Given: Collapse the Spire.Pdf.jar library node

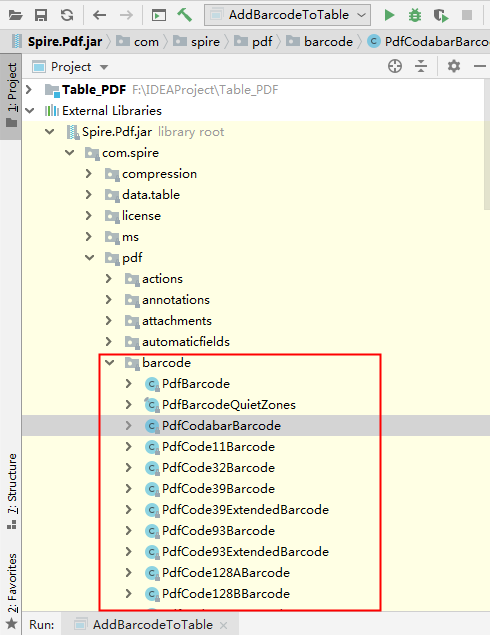Looking at the screenshot, I should [x=50, y=132].
